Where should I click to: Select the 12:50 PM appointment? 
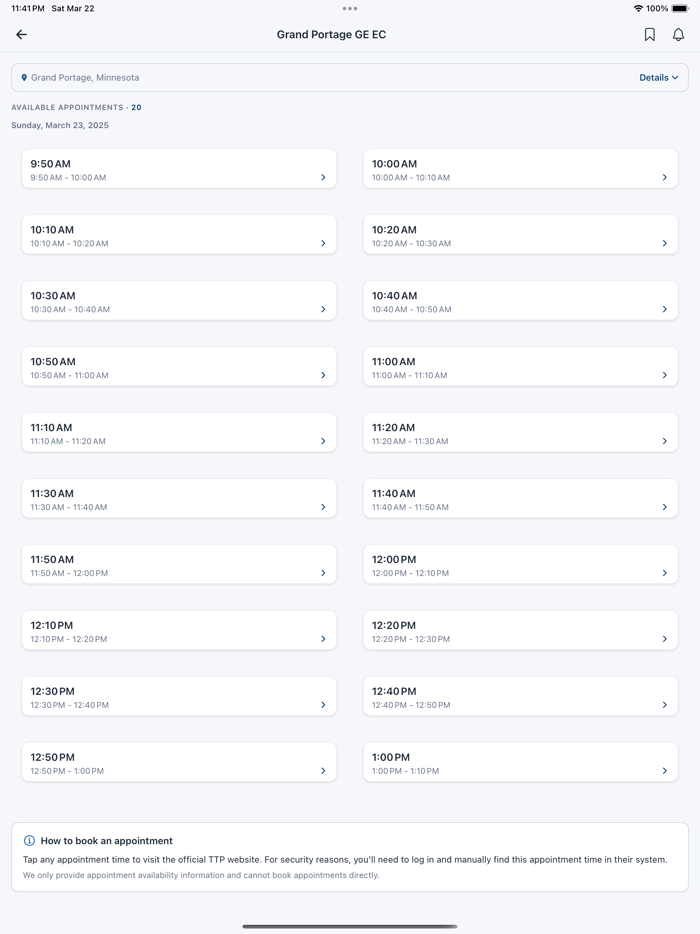(179, 763)
